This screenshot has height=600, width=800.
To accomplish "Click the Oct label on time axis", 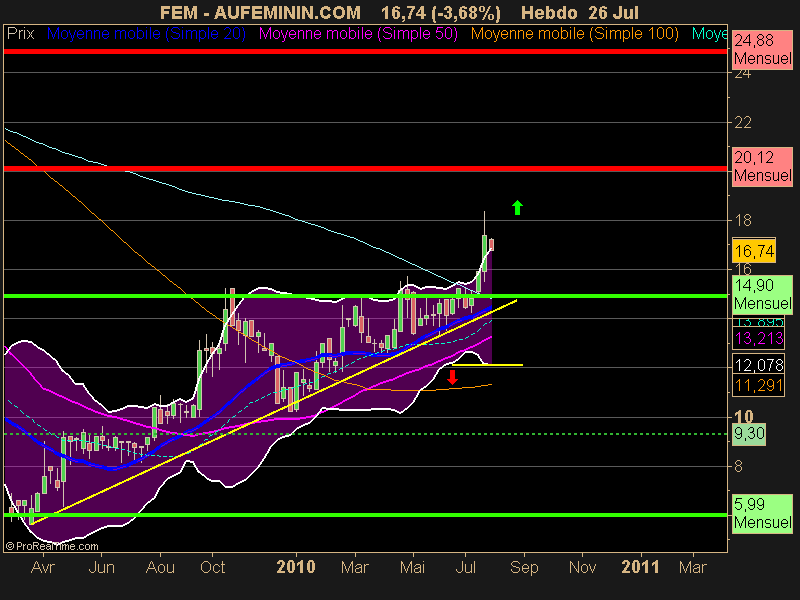I will (213, 567).
